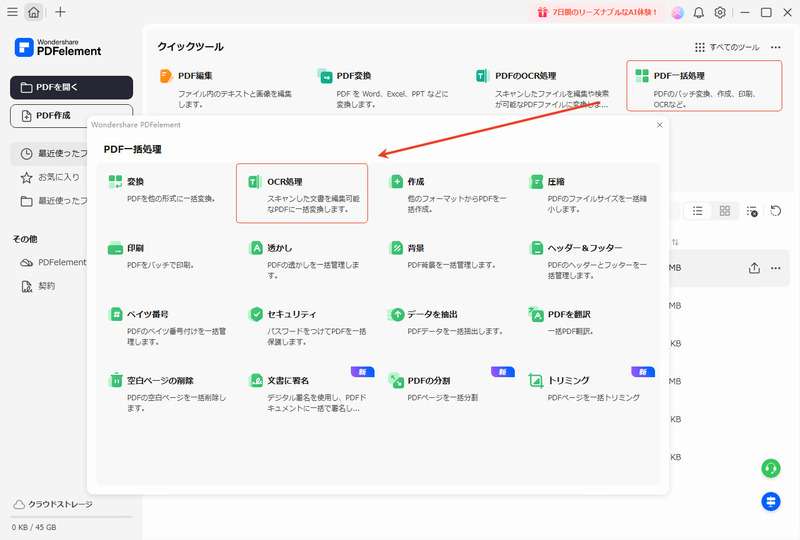Select the recent files clock item
Viewport: 800px width, 540px height.
(x=50, y=153)
